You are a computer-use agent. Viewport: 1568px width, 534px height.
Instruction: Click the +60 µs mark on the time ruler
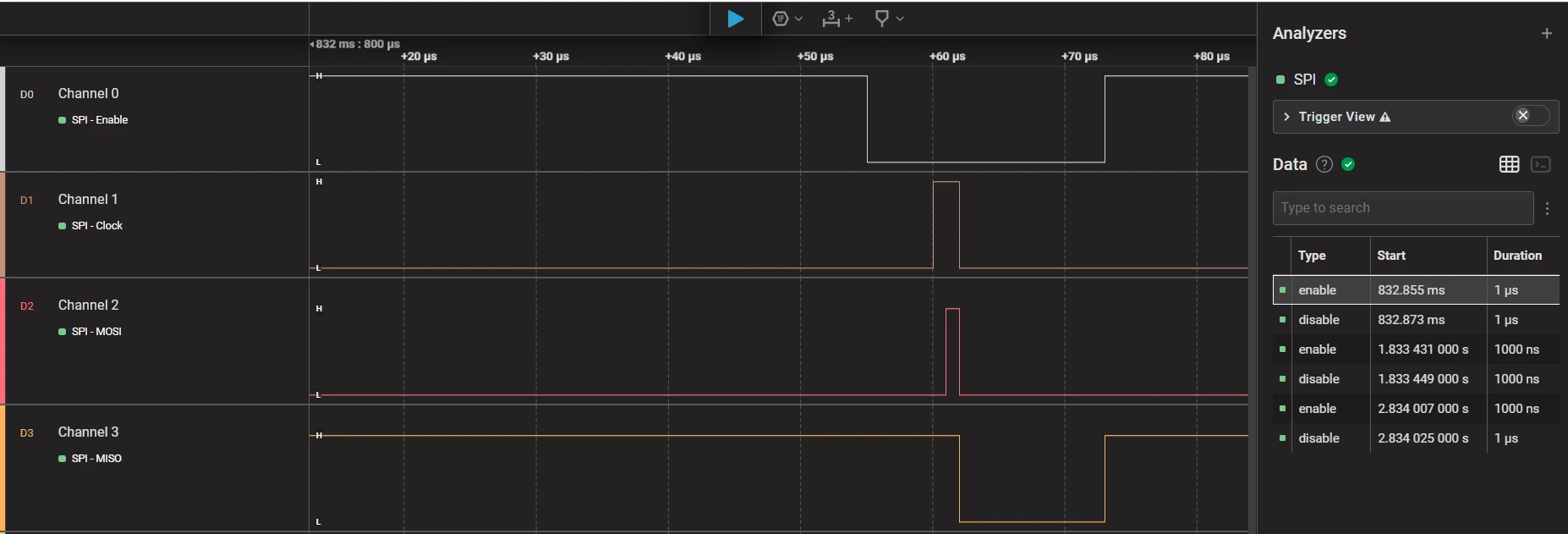pyautogui.click(x=947, y=57)
